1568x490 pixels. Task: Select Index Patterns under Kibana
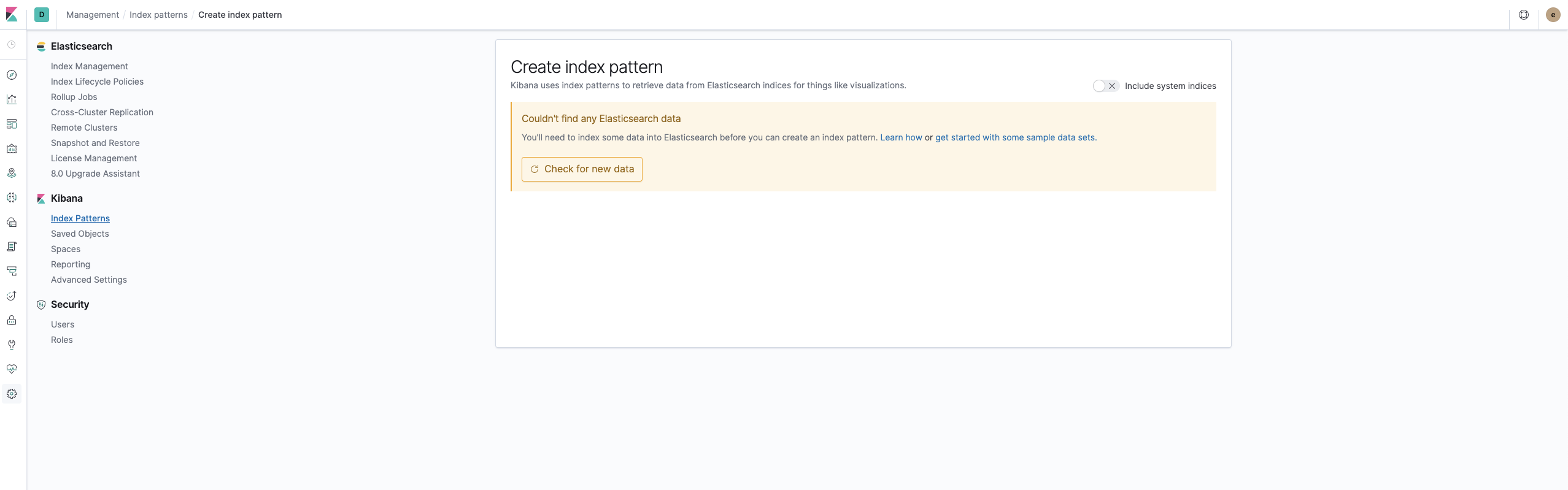(80, 218)
